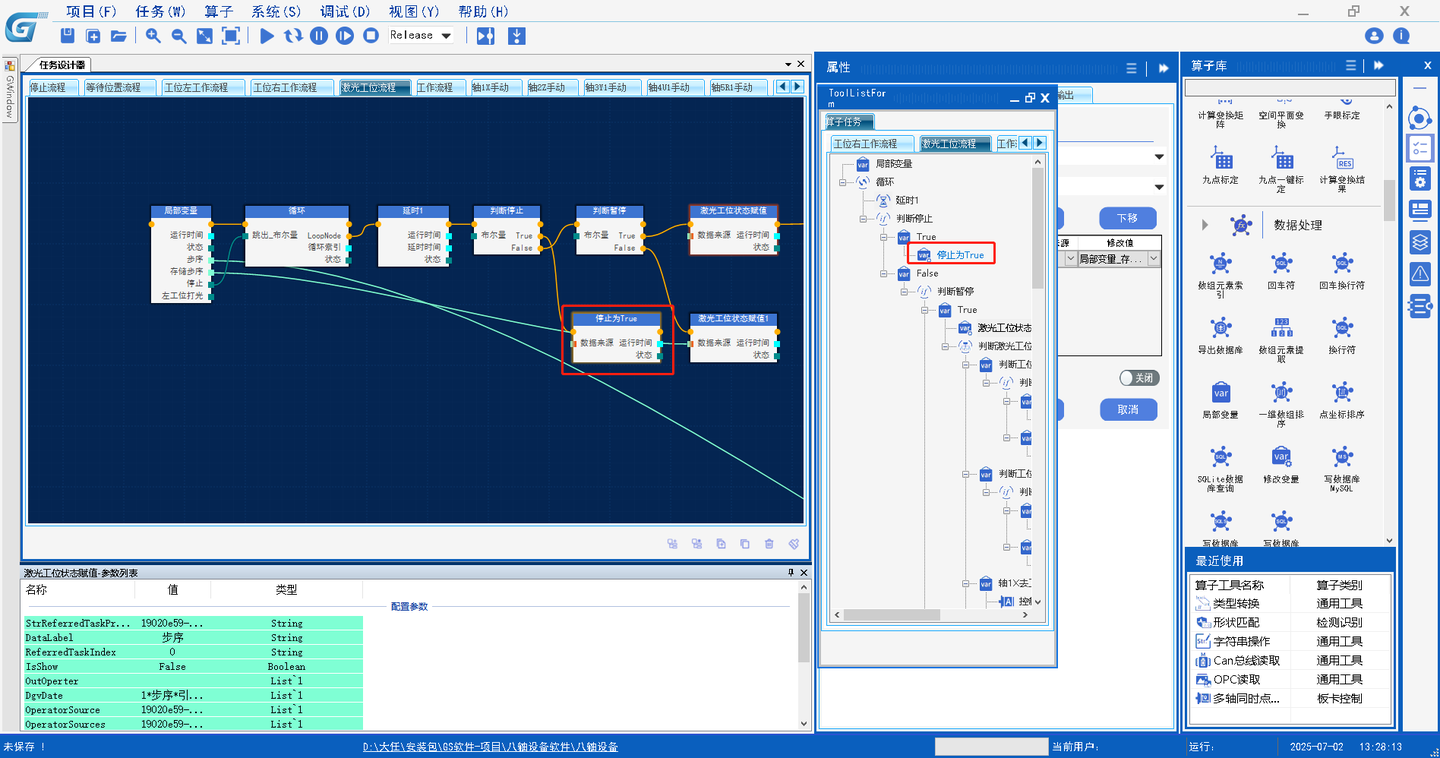Save the project with the save icon
Screen dimensions: 1440x758
(68, 36)
